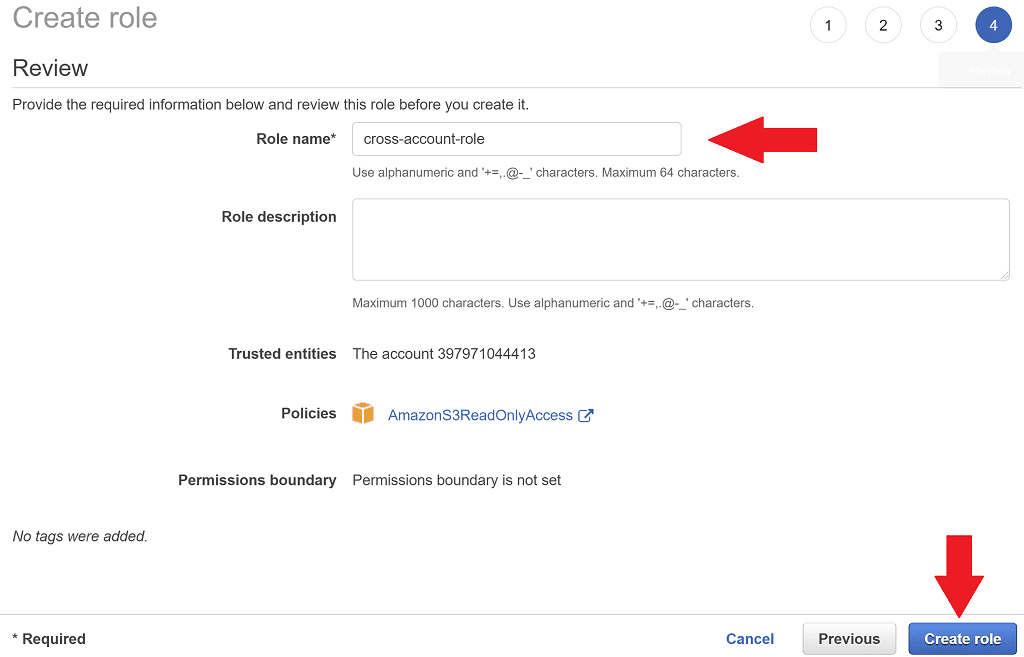Click the Trusted entities account number text
Viewport: 1024px width, 657px height.
click(x=443, y=353)
